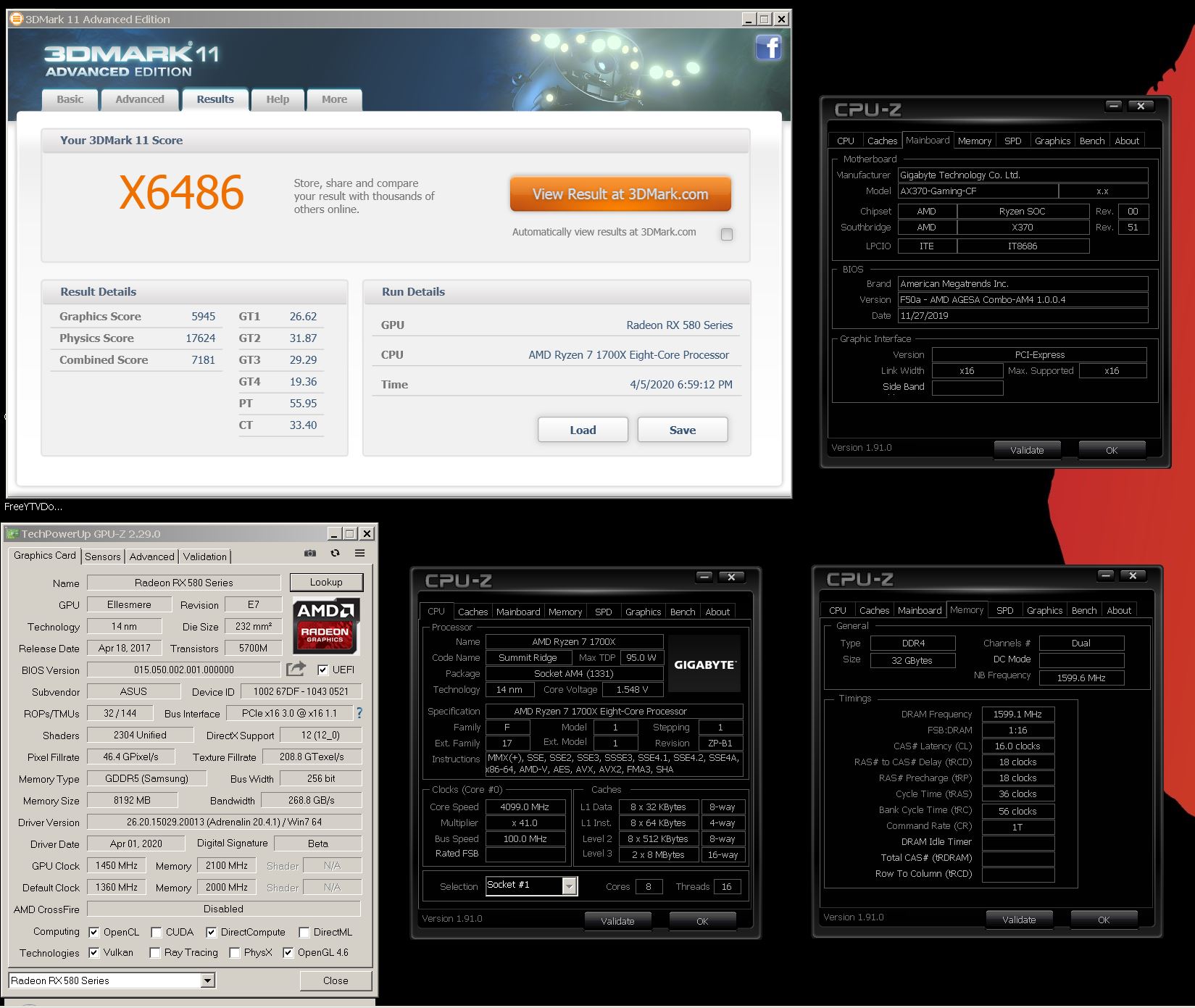Toggle the OpenGL 4.6 checkbox
This screenshot has height=1008, width=1195.
288,952
